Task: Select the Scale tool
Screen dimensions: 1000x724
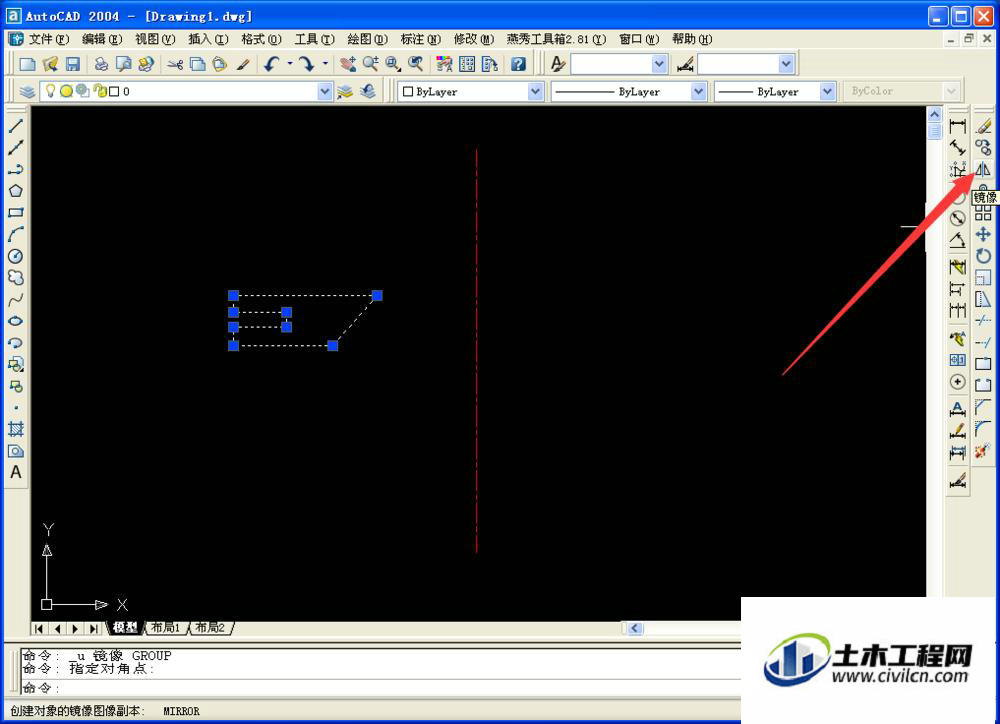Action: [x=983, y=277]
